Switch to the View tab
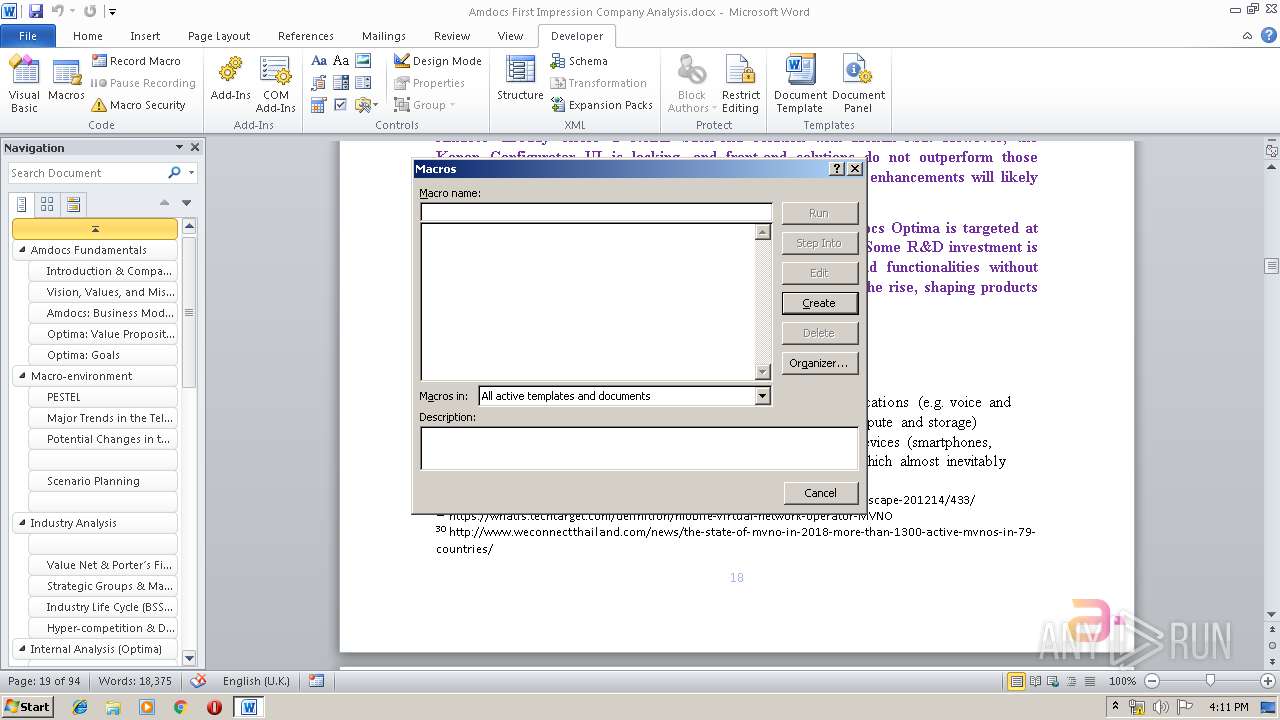1280x720 pixels. tap(510, 36)
